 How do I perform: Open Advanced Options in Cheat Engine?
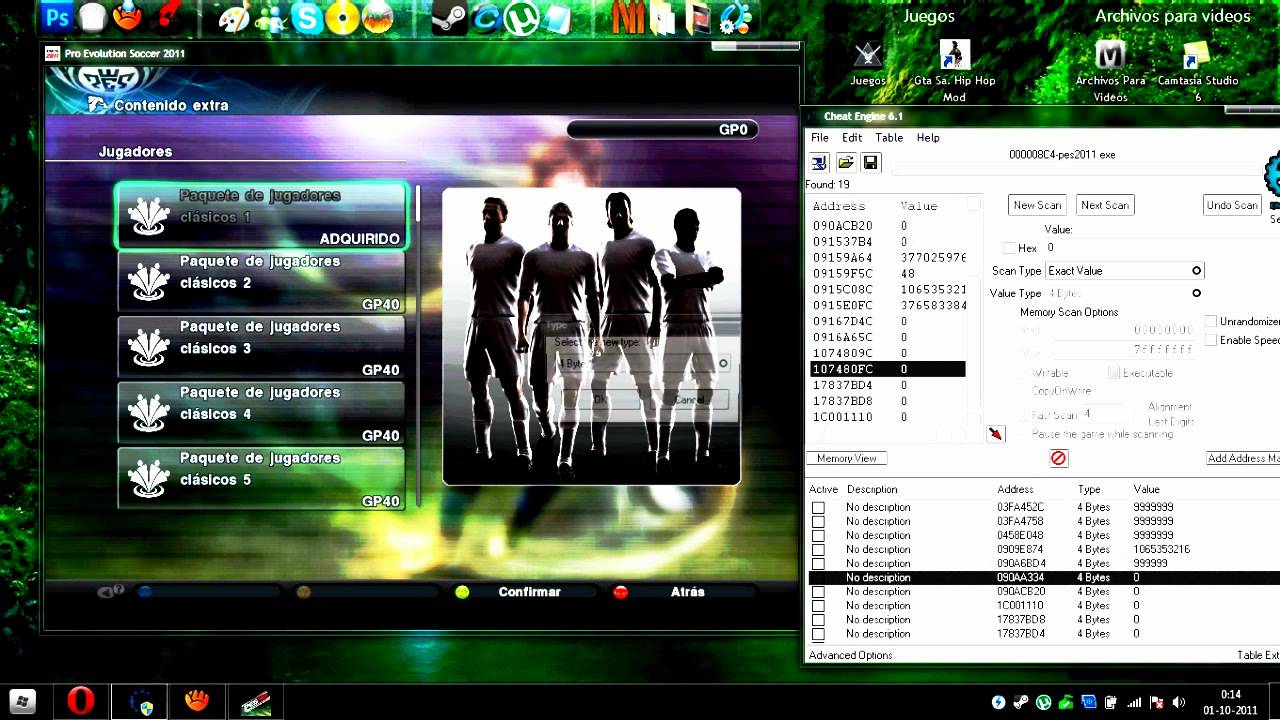click(x=850, y=655)
